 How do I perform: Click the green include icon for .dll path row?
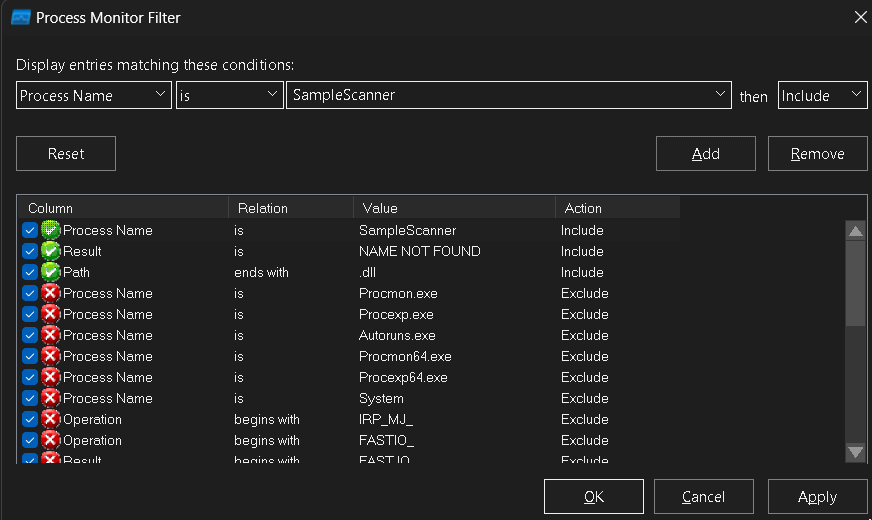[50, 272]
